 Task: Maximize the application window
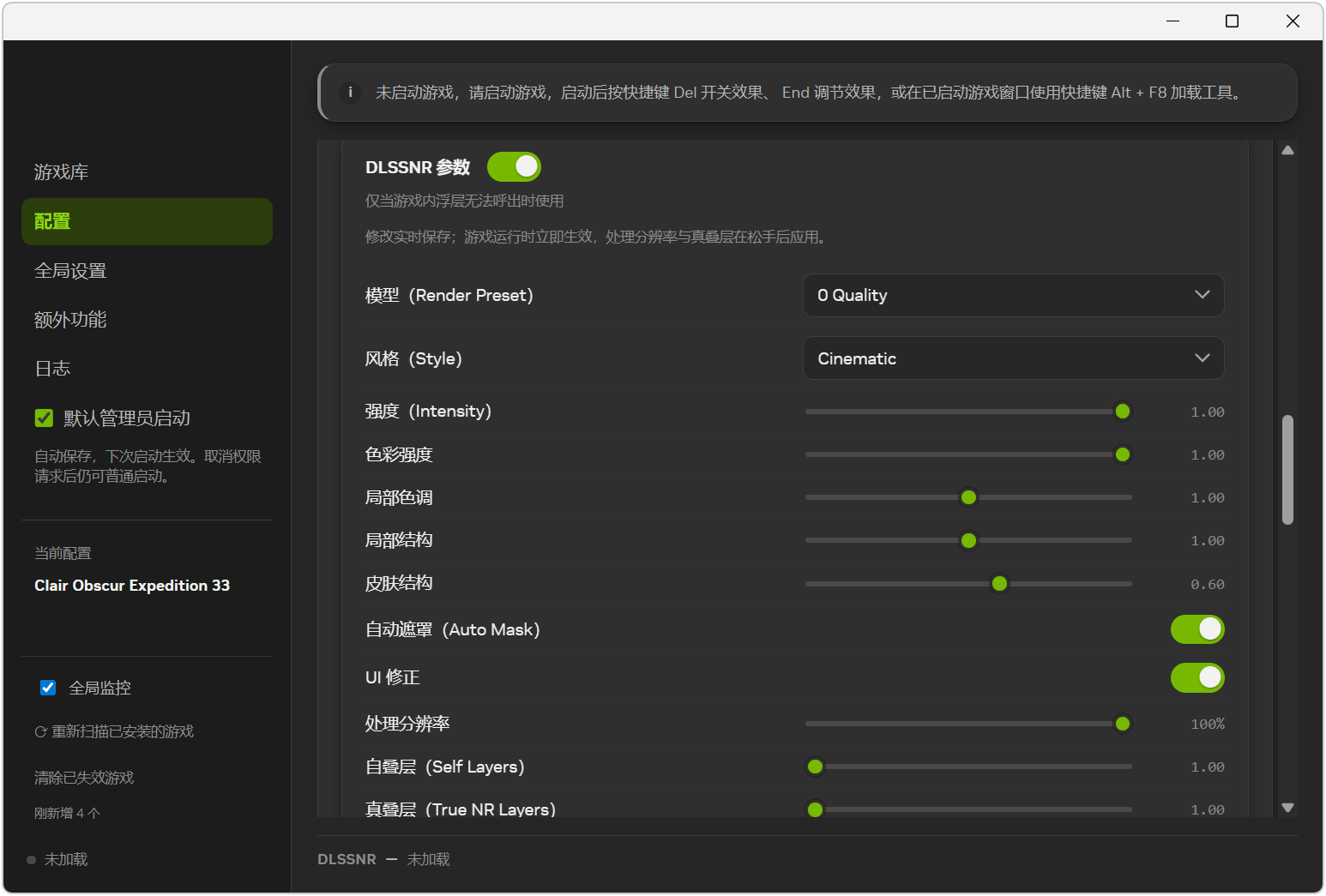click(1232, 21)
